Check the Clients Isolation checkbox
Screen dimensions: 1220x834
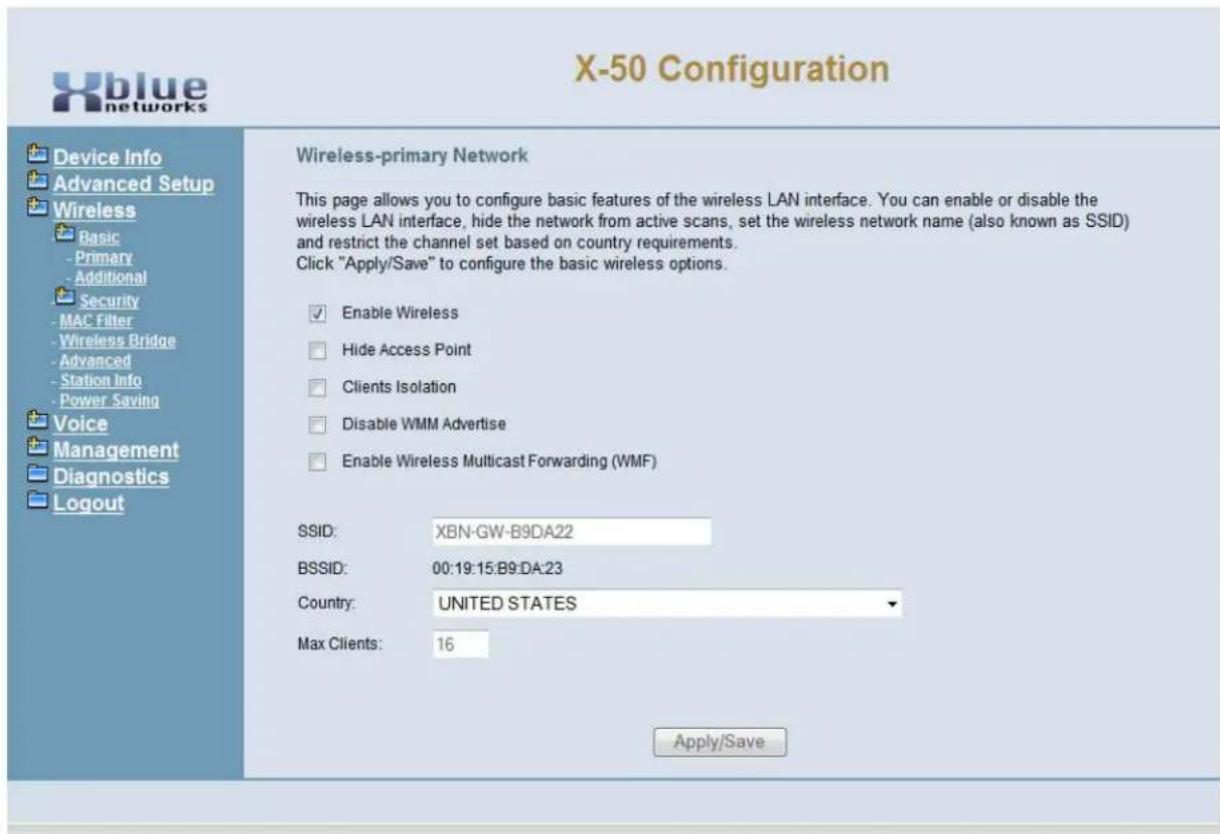[x=317, y=388]
